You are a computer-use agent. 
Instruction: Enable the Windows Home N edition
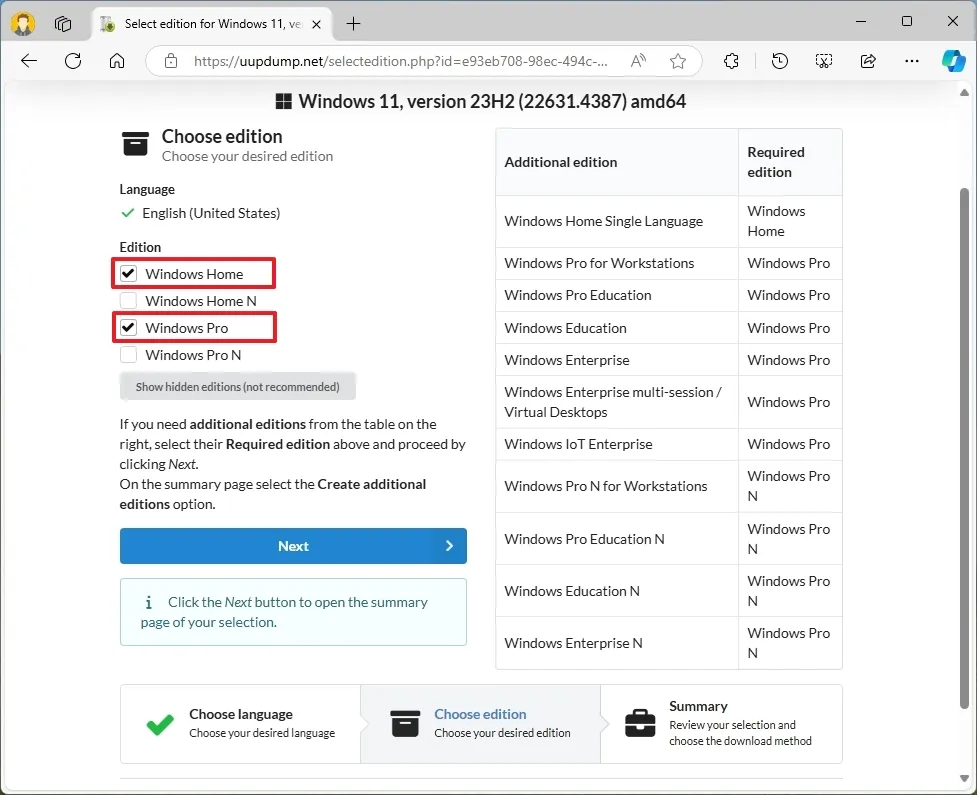(x=128, y=300)
